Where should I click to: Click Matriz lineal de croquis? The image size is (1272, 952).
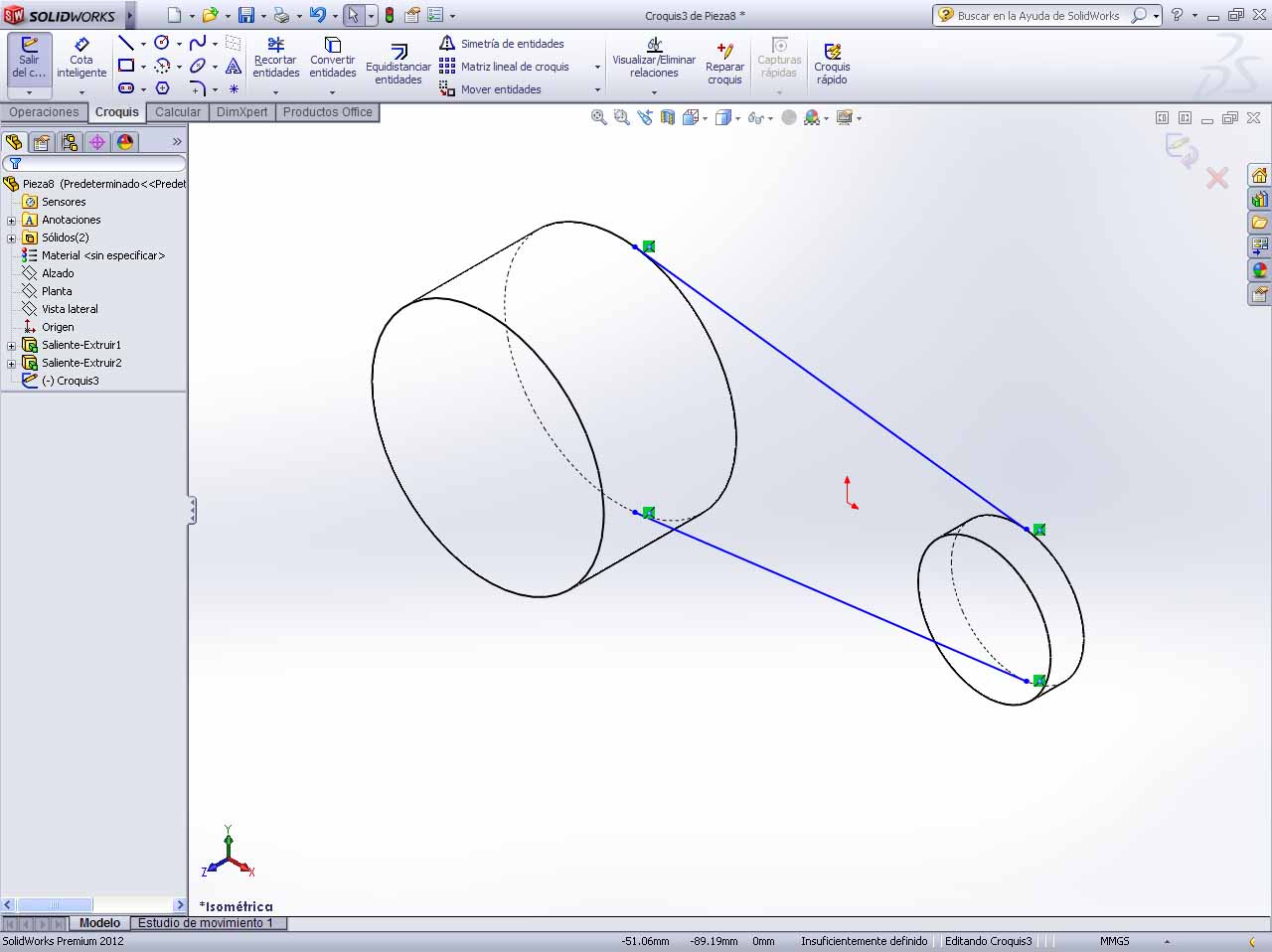click(505, 67)
